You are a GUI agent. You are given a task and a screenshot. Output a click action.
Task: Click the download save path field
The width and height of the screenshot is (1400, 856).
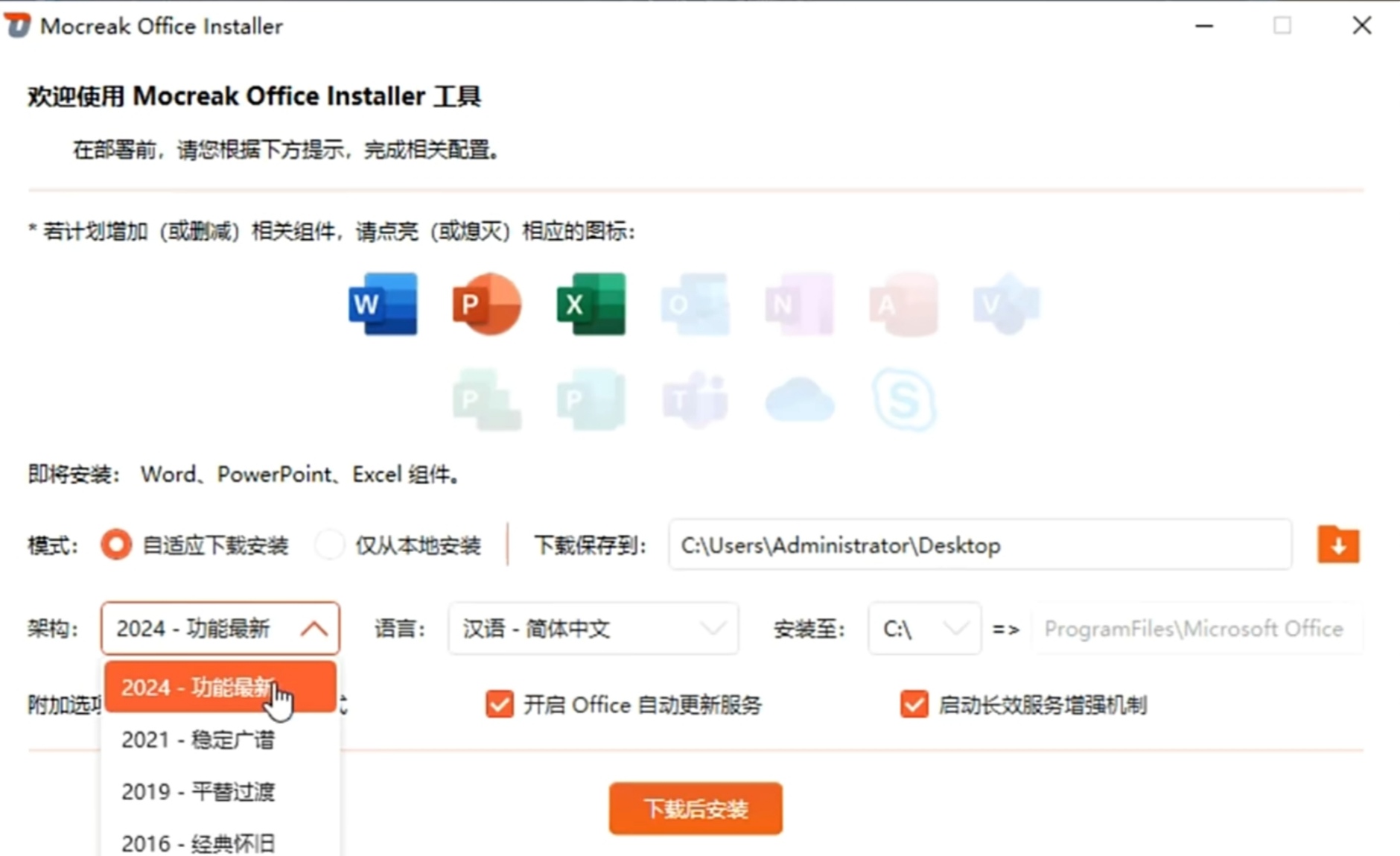point(979,545)
